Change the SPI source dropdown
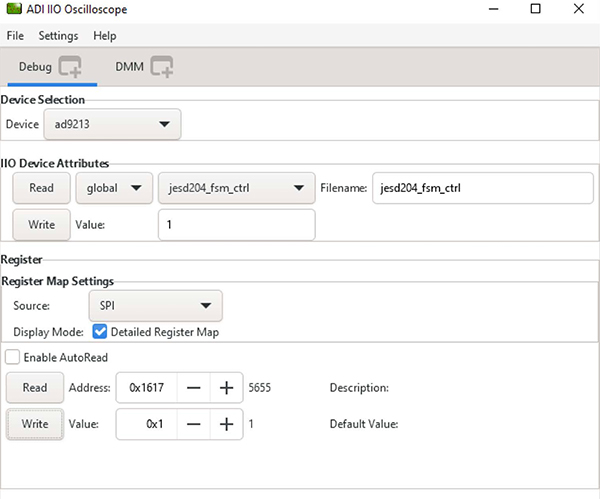The image size is (600, 499). (x=154, y=306)
